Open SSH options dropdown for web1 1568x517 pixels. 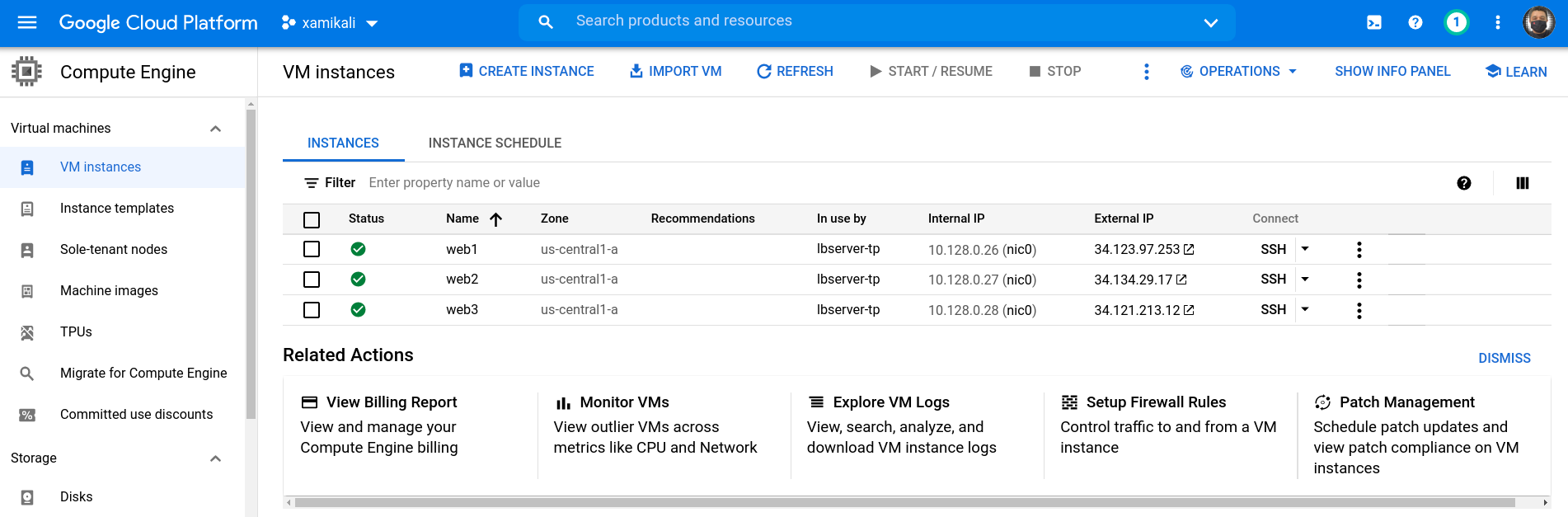coord(1305,248)
